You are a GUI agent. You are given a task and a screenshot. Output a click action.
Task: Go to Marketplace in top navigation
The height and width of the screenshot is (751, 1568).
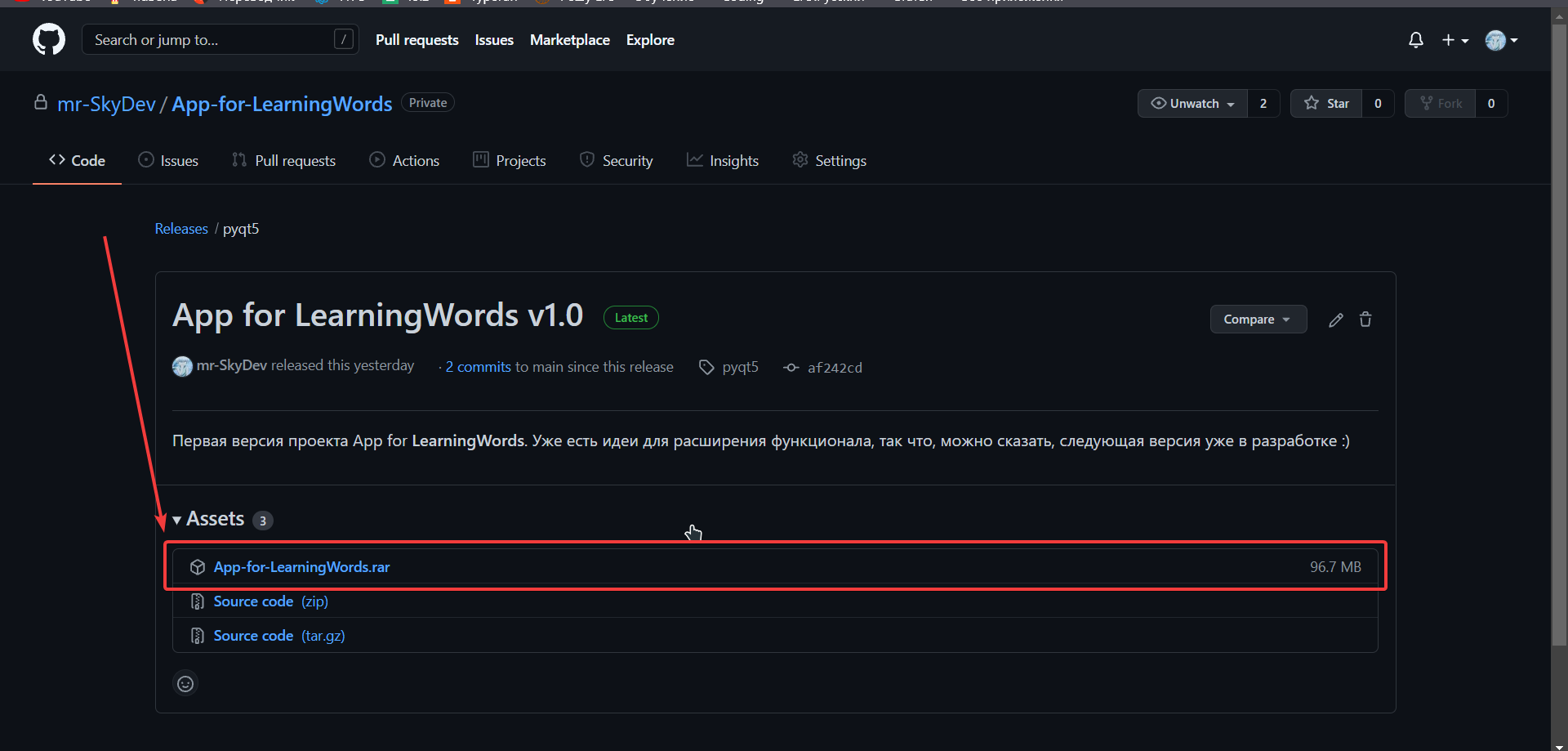click(569, 40)
